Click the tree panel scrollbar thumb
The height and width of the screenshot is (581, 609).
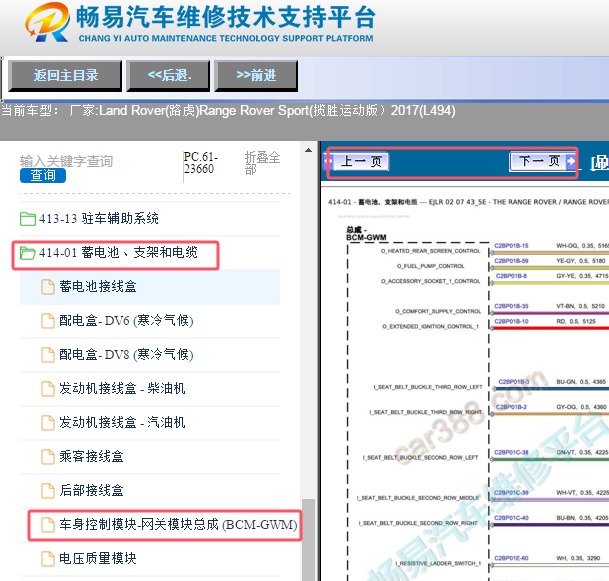pos(309,540)
